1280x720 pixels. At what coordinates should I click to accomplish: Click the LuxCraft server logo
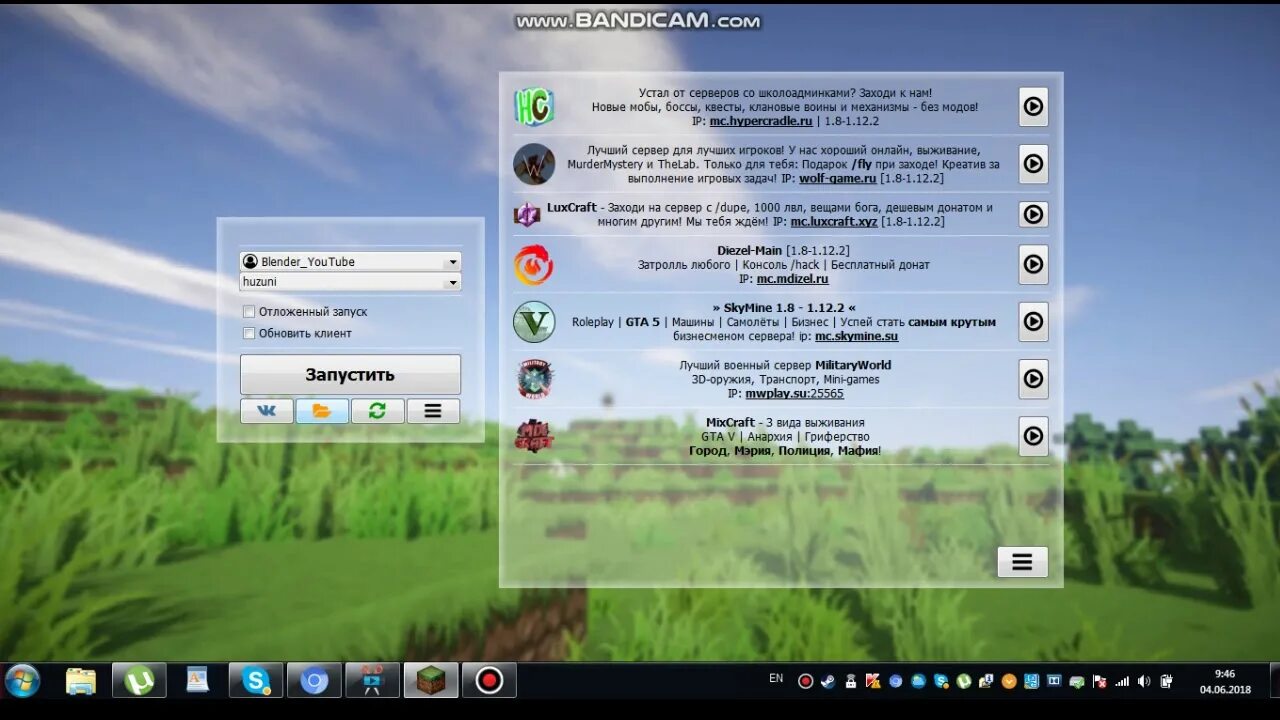point(527,214)
